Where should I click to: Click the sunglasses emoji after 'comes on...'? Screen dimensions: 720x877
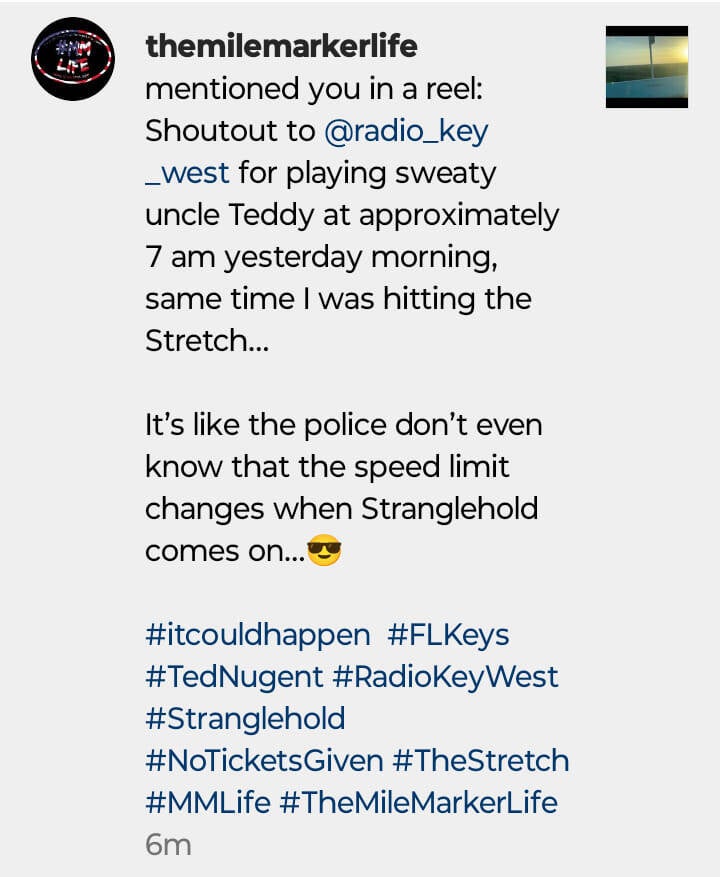click(x=324, y=551)
